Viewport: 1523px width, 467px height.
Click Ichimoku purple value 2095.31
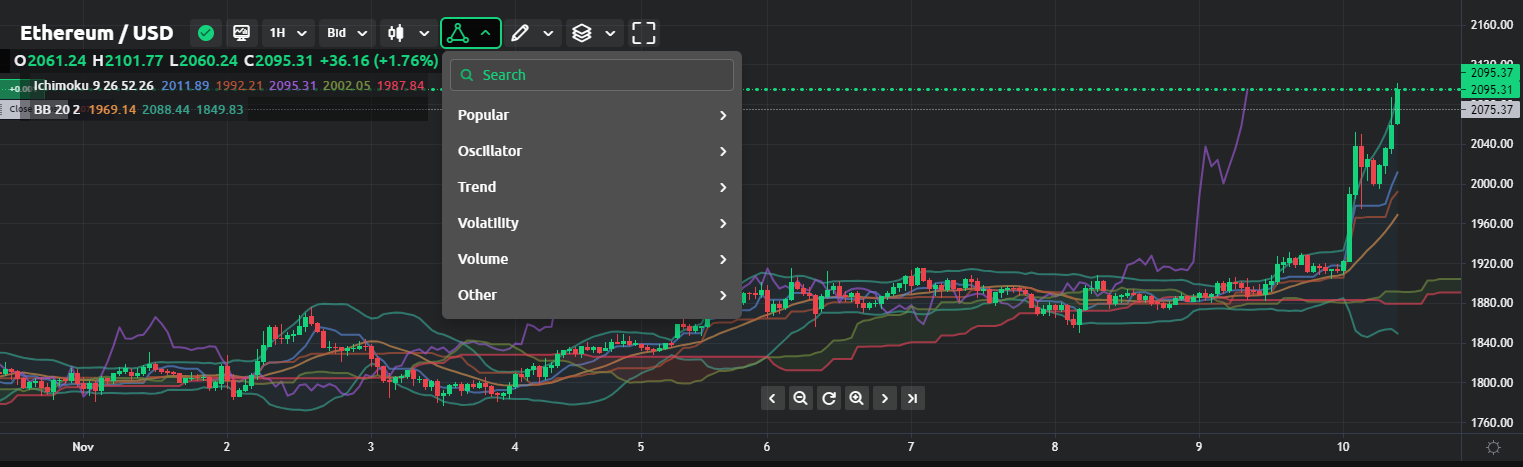tap(293, 86)
